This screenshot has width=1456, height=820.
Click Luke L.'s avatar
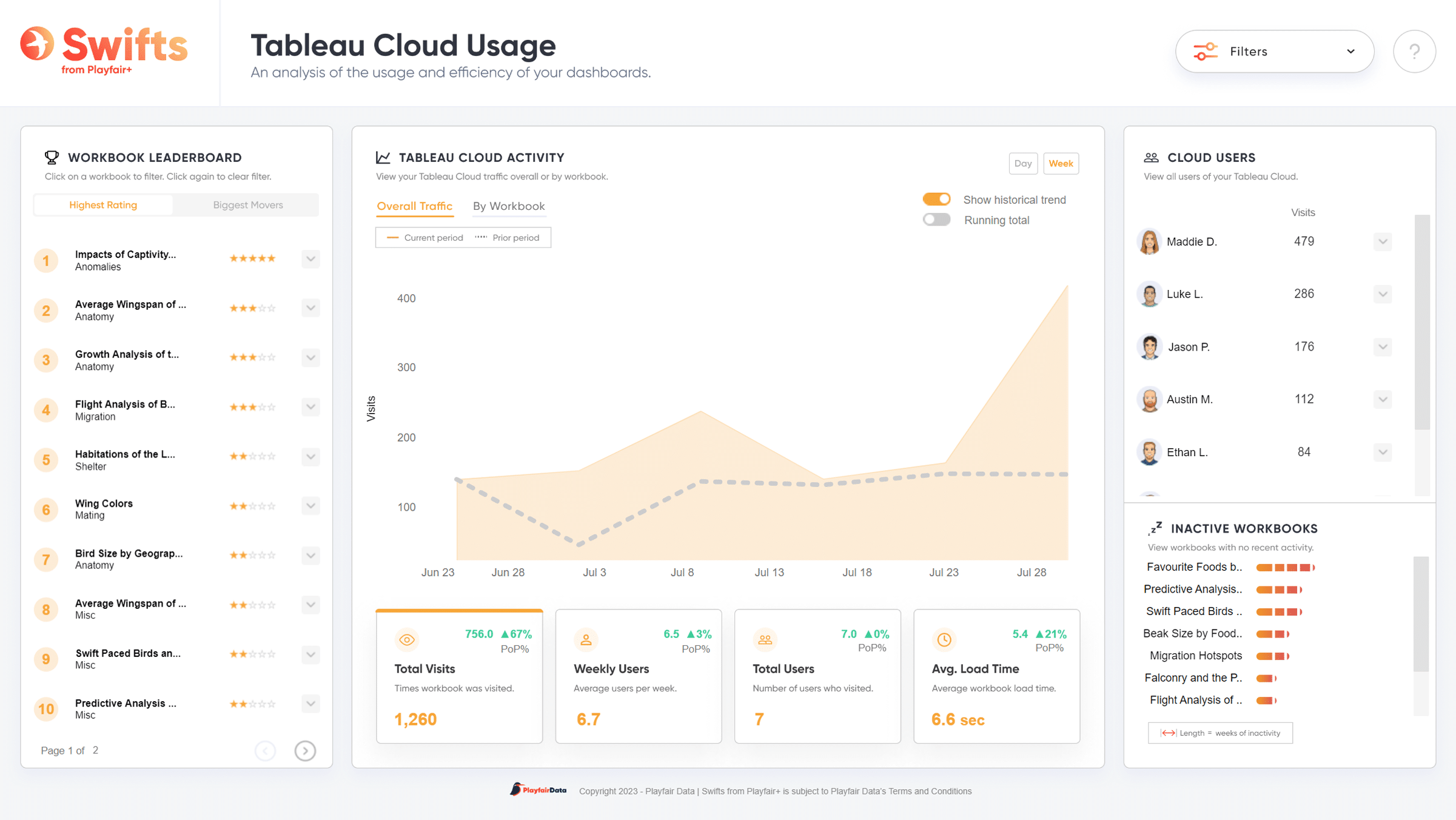(1149, 294)
